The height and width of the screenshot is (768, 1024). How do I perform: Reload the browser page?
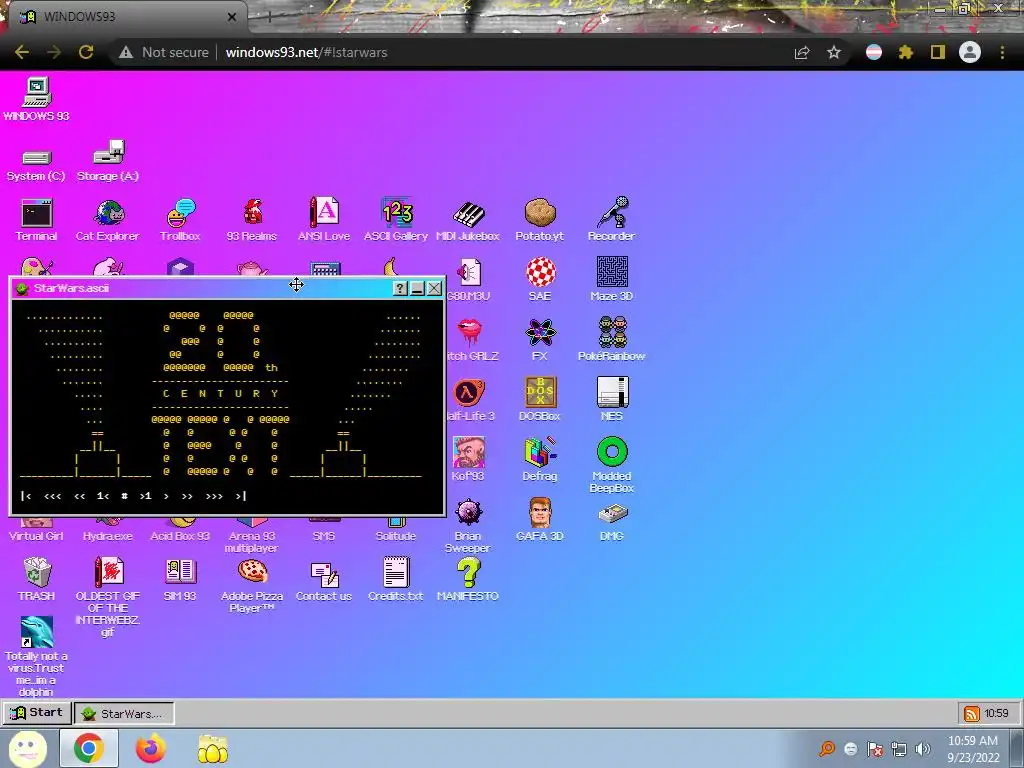coord(86,52)
